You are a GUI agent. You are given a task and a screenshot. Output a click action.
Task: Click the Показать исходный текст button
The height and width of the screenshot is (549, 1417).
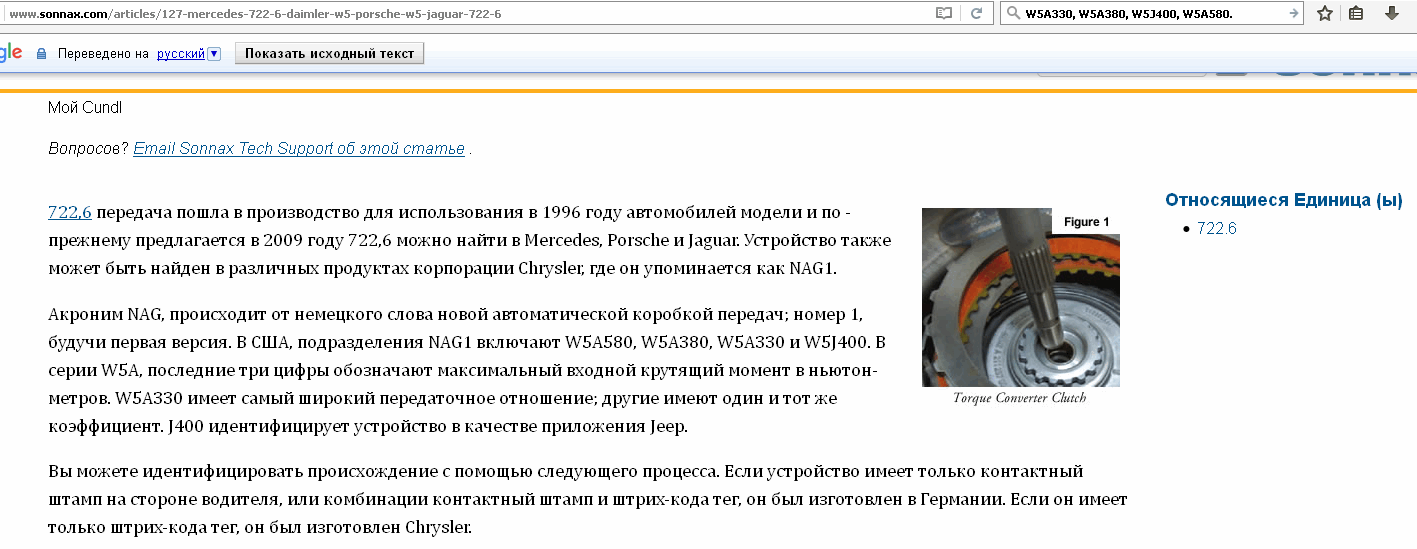[330, 54]
